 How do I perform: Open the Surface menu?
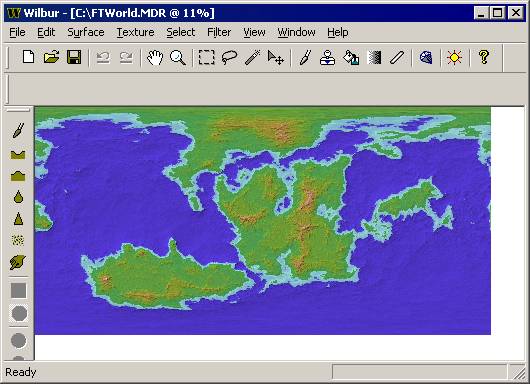click(x=86, y=32)
